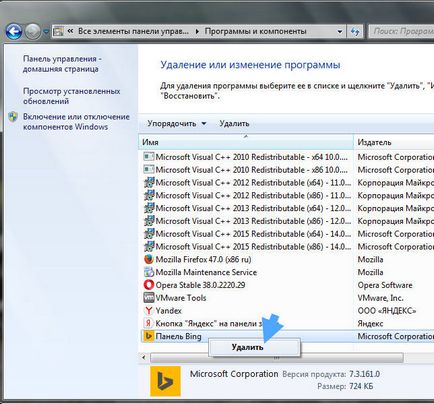434x404 pixels.
Task: Select 'Mozilla Firefox 47.0 (x86 ru)' entry
Action: coord(203,260)
